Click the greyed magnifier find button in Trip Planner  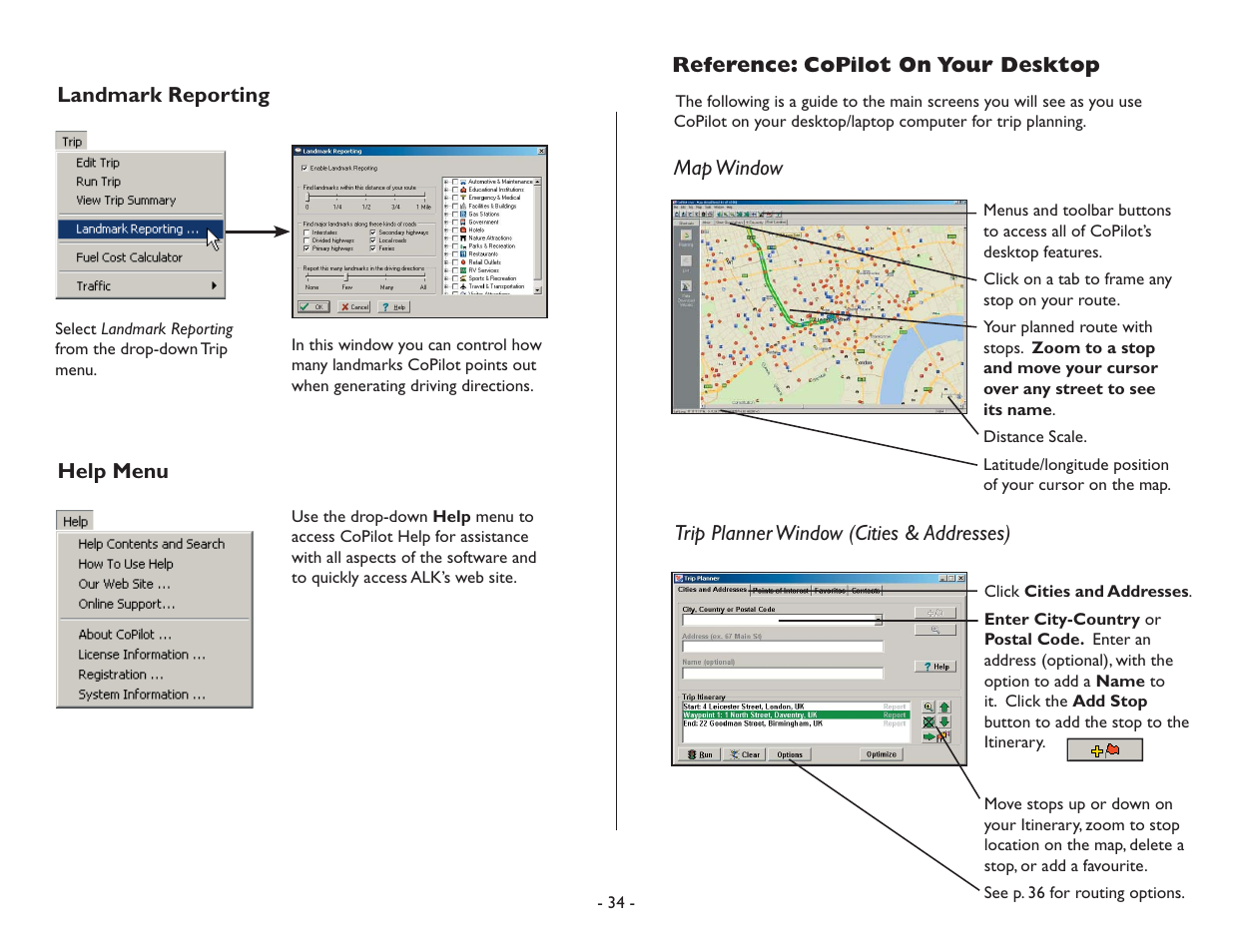[x=935, y=630]
